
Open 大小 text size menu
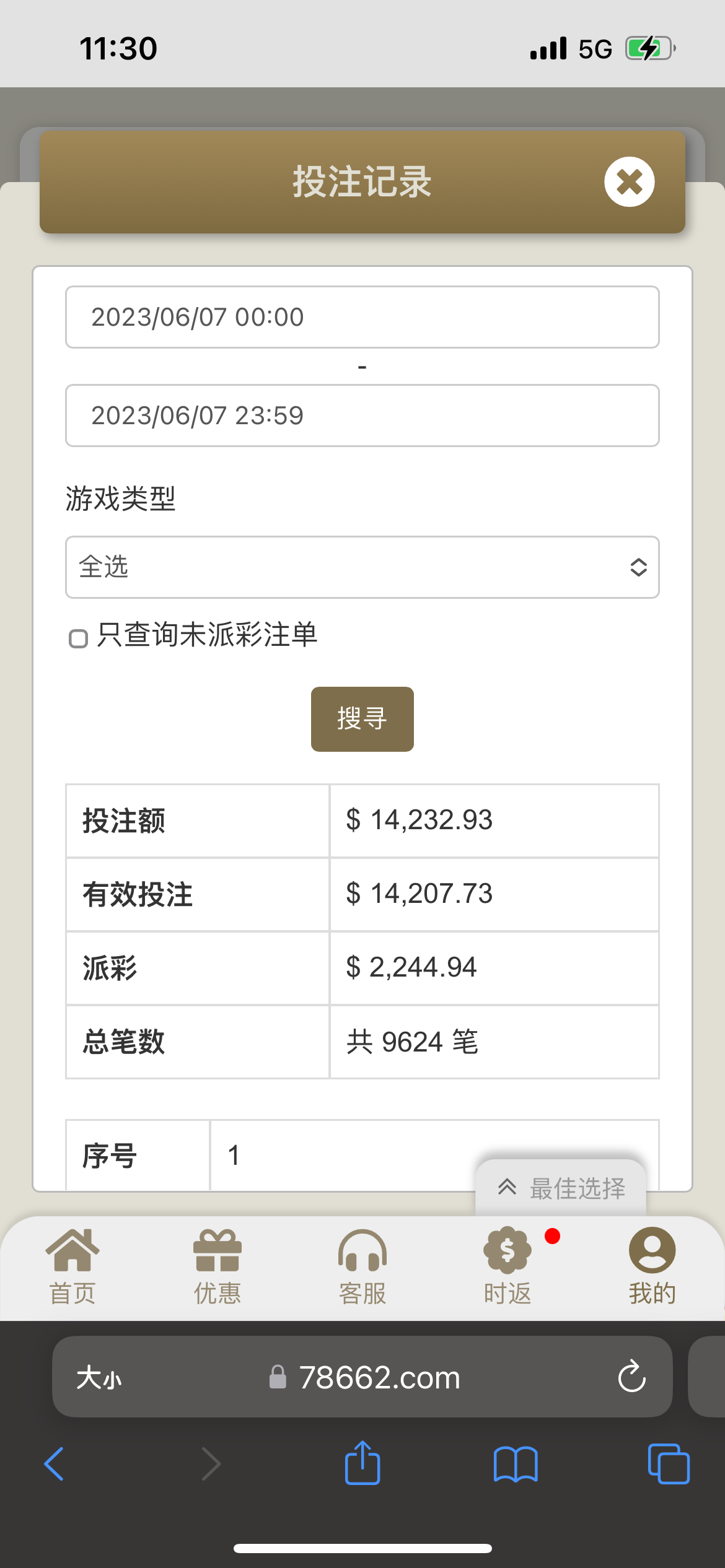(99, 1378)
